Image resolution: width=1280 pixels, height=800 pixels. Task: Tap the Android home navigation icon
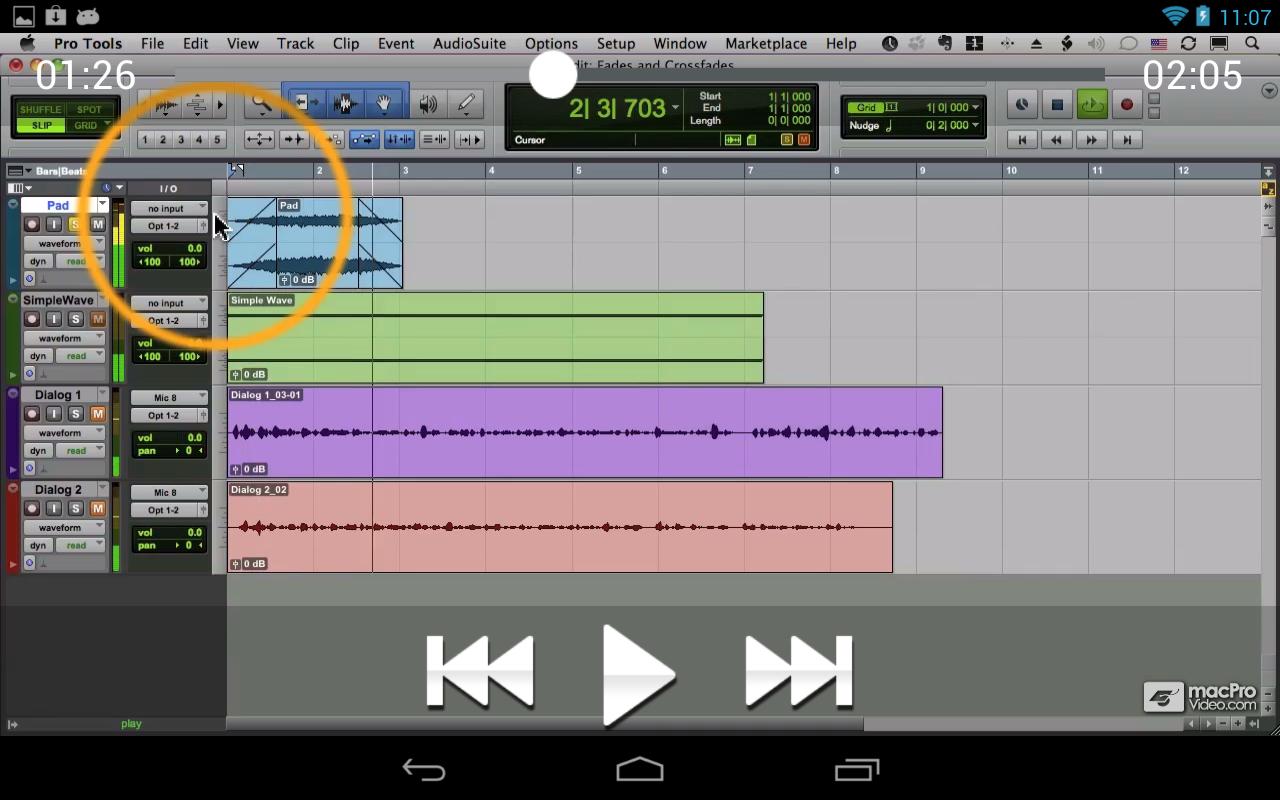(x=640, y=770)
